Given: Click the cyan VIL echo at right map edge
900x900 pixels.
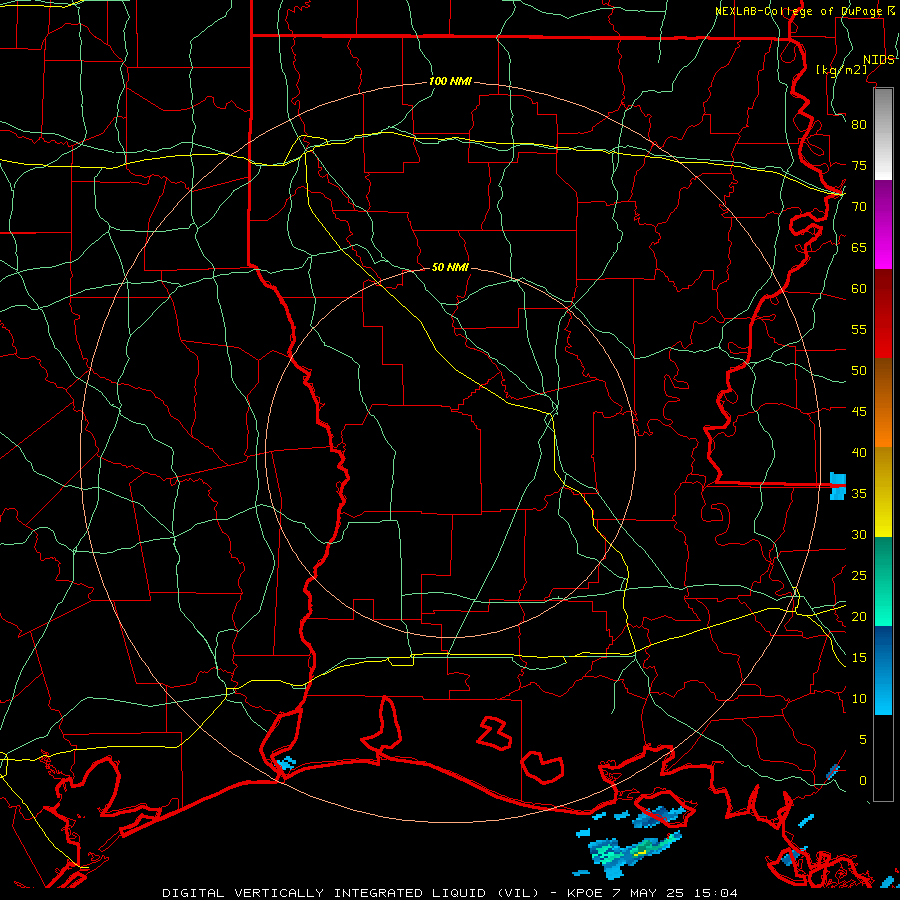Looking at the screenshot, I should (x=838, y=486).
